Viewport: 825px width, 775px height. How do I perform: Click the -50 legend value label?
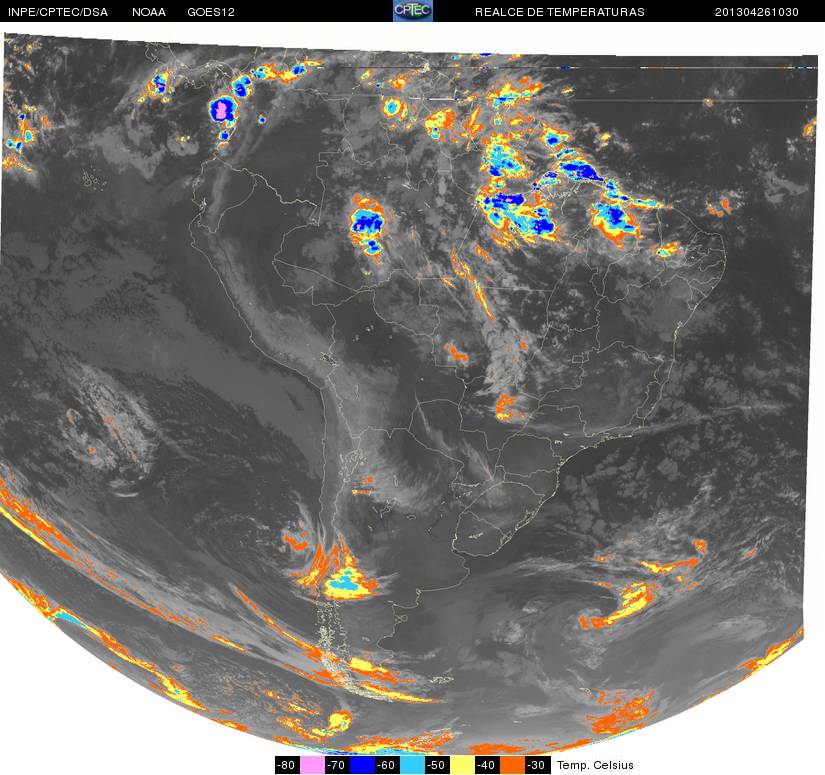pos(437,765)
